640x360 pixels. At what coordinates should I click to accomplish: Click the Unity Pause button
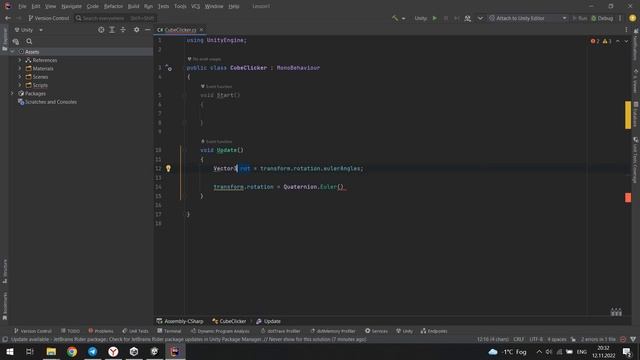click(446, 18)
